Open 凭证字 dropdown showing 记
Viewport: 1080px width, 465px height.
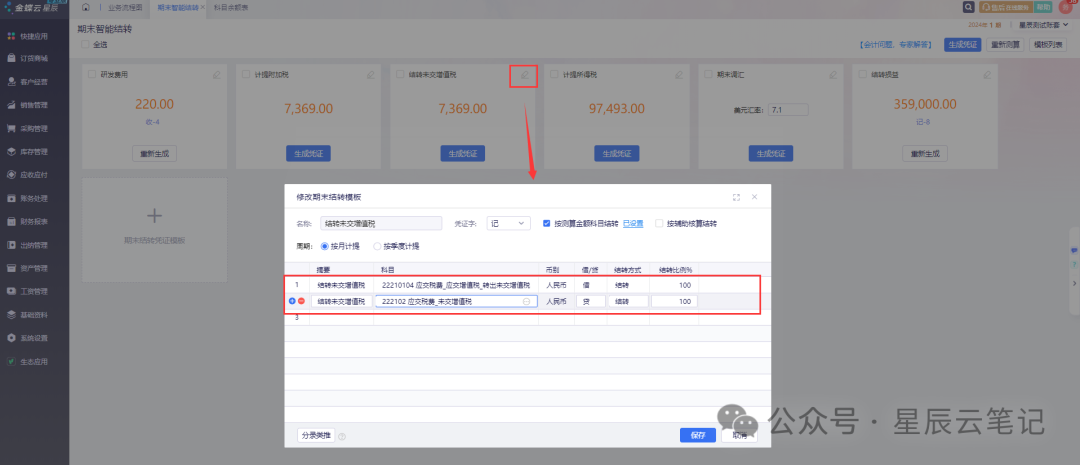point(508,223)
